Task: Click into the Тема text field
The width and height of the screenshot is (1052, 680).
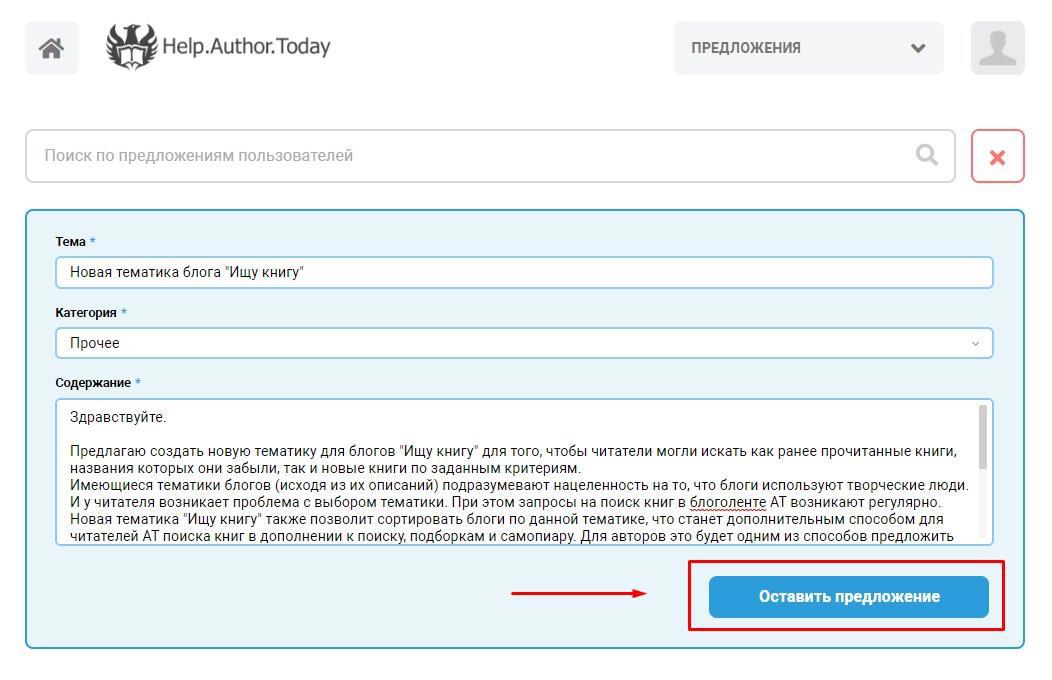Action: (523, 272)
